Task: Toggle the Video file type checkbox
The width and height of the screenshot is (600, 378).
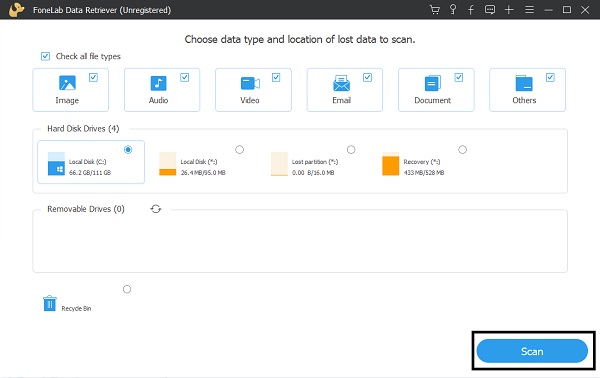Action: [276, 78]
